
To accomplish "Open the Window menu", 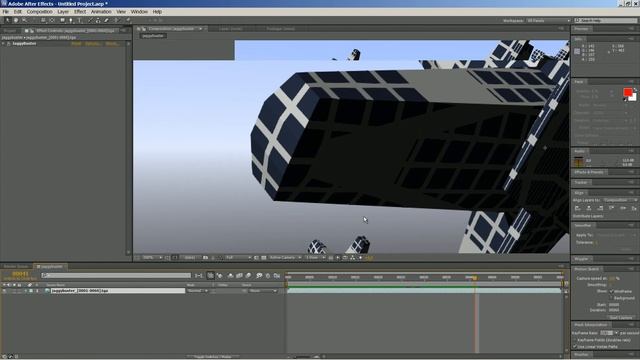I will coord(139,12).
